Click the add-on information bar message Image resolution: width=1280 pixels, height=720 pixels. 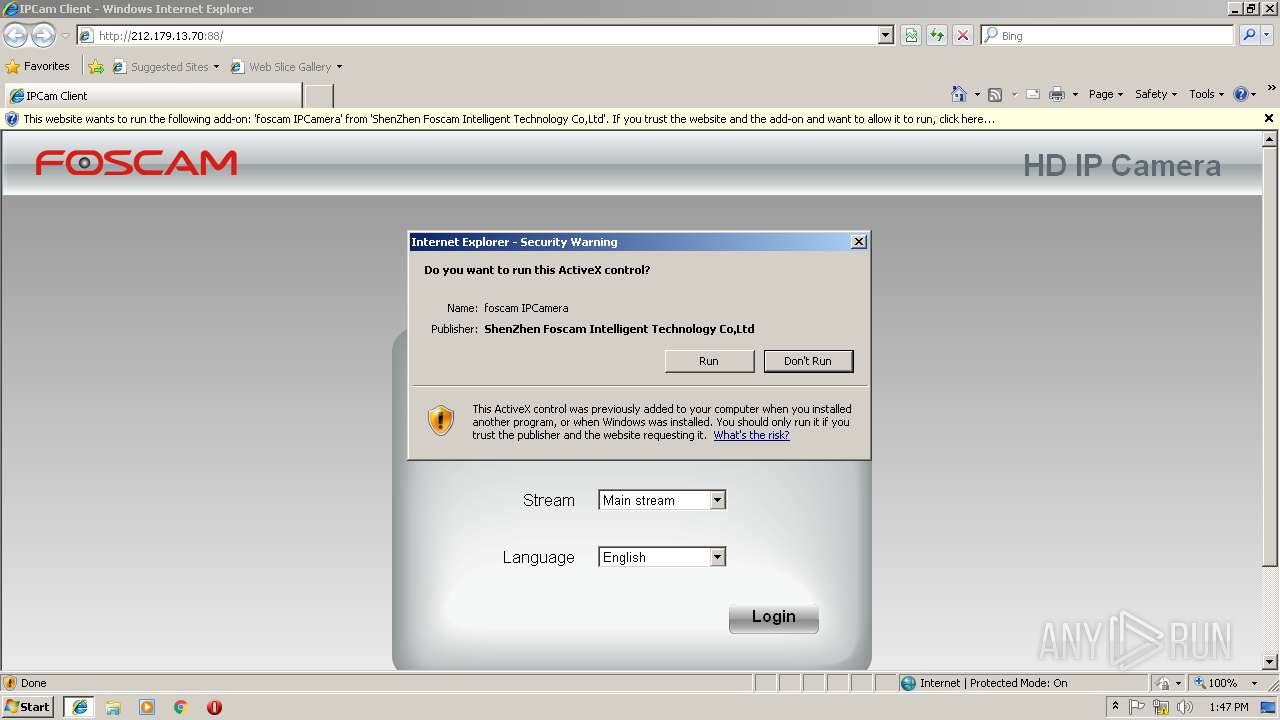point(509,119)
